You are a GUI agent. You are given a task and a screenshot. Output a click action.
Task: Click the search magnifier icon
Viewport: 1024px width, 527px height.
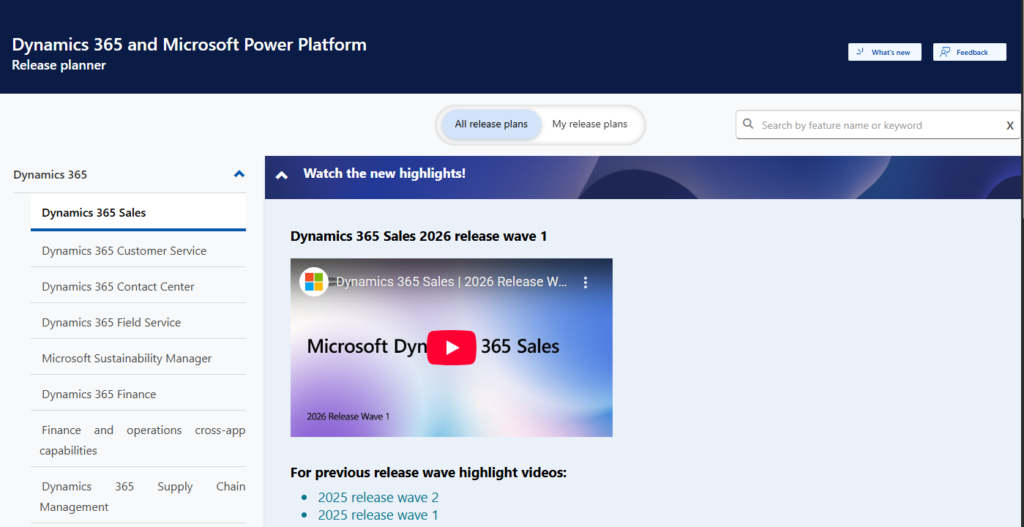coord(748,125)
